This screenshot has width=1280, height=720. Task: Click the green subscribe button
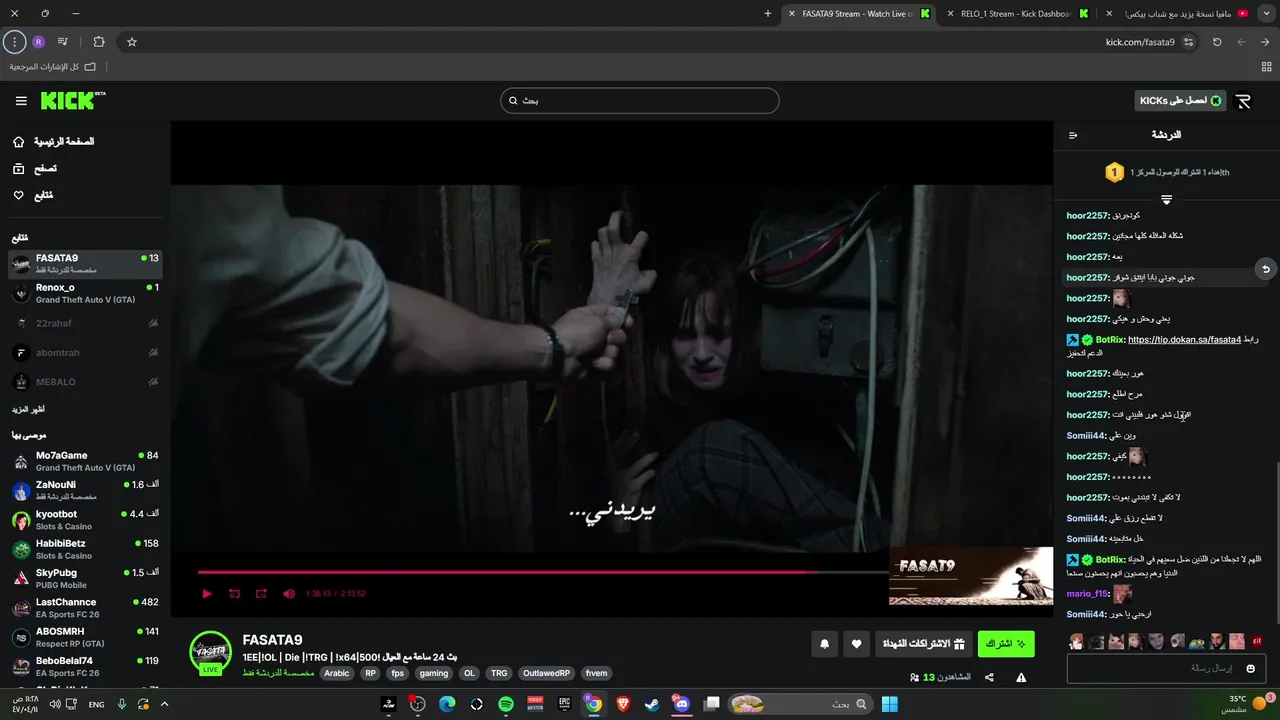(1006, 644)
